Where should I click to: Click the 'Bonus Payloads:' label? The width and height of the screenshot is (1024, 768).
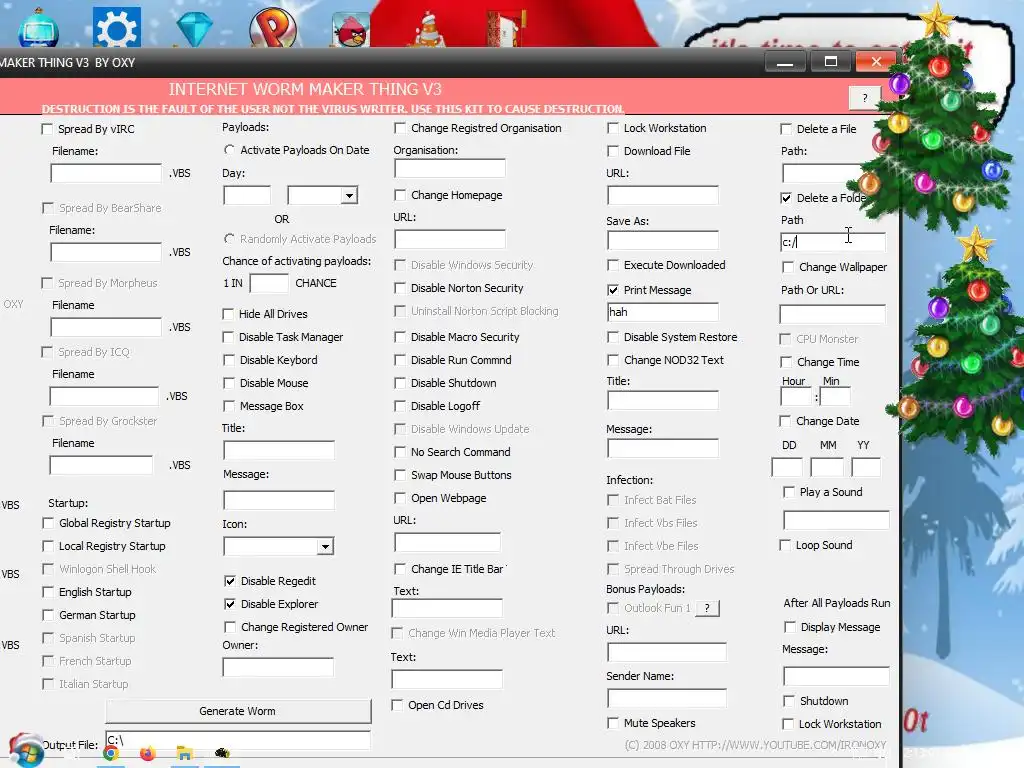(x=645, y=589)
